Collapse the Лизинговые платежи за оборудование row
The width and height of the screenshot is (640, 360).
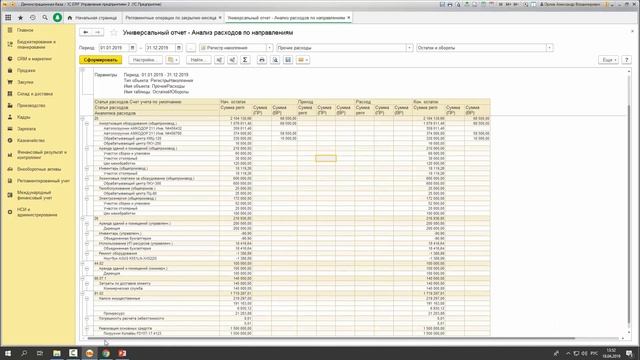87,178
